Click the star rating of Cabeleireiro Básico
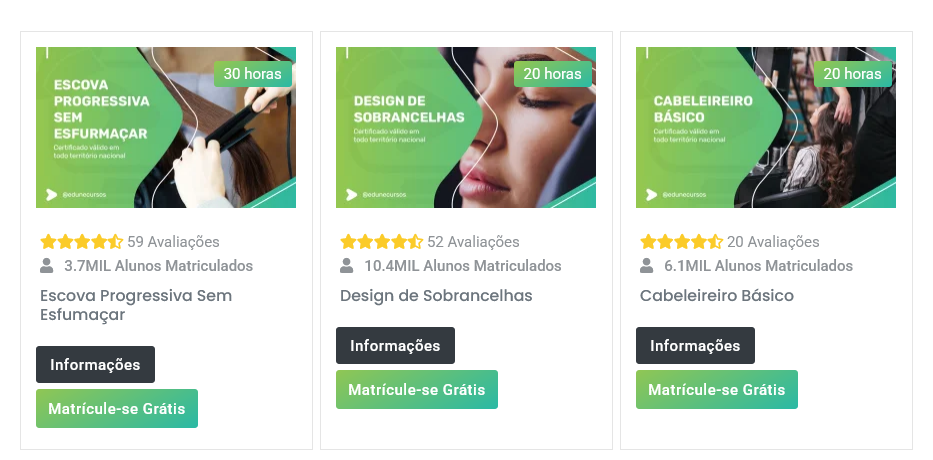The image size is (933, 460). 681,242
